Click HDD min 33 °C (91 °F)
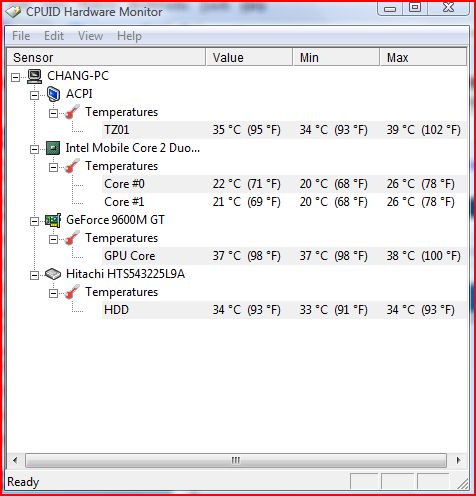Screen dimensions: 476x496 tap(333, 310)
